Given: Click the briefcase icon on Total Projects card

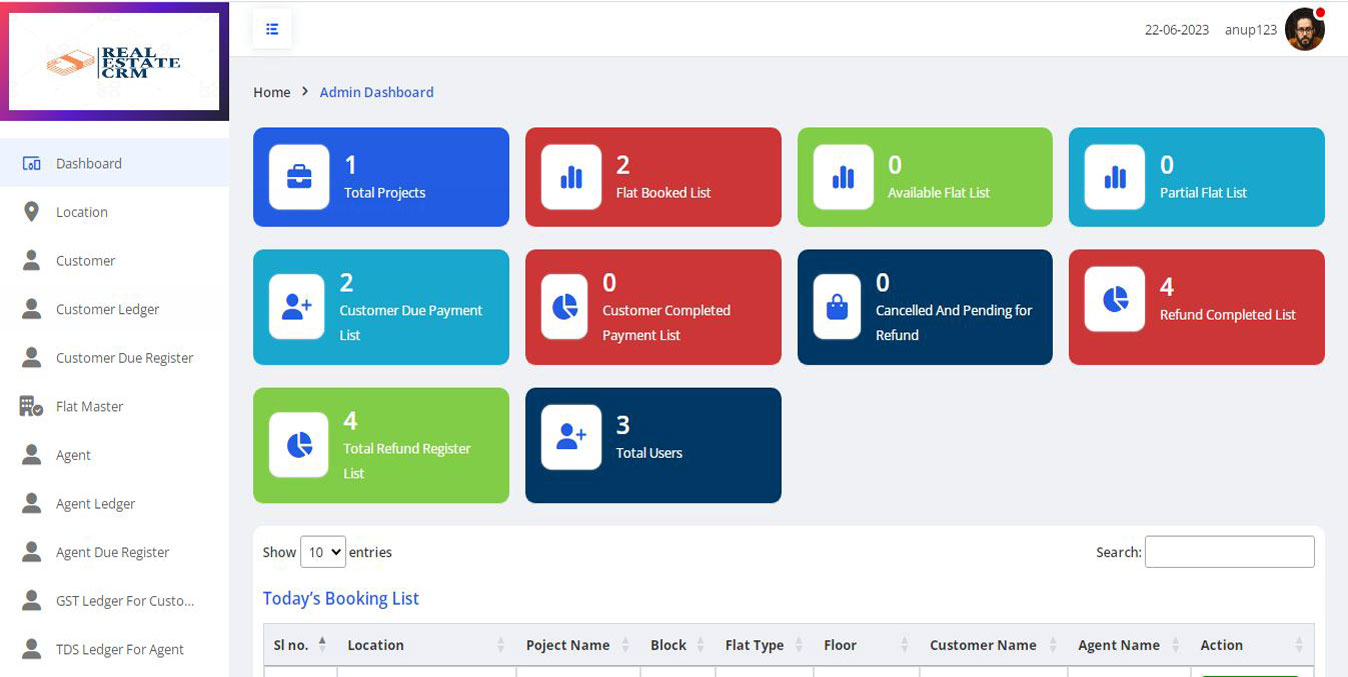Looking at the screenshot, I should (x=299, y=177).
